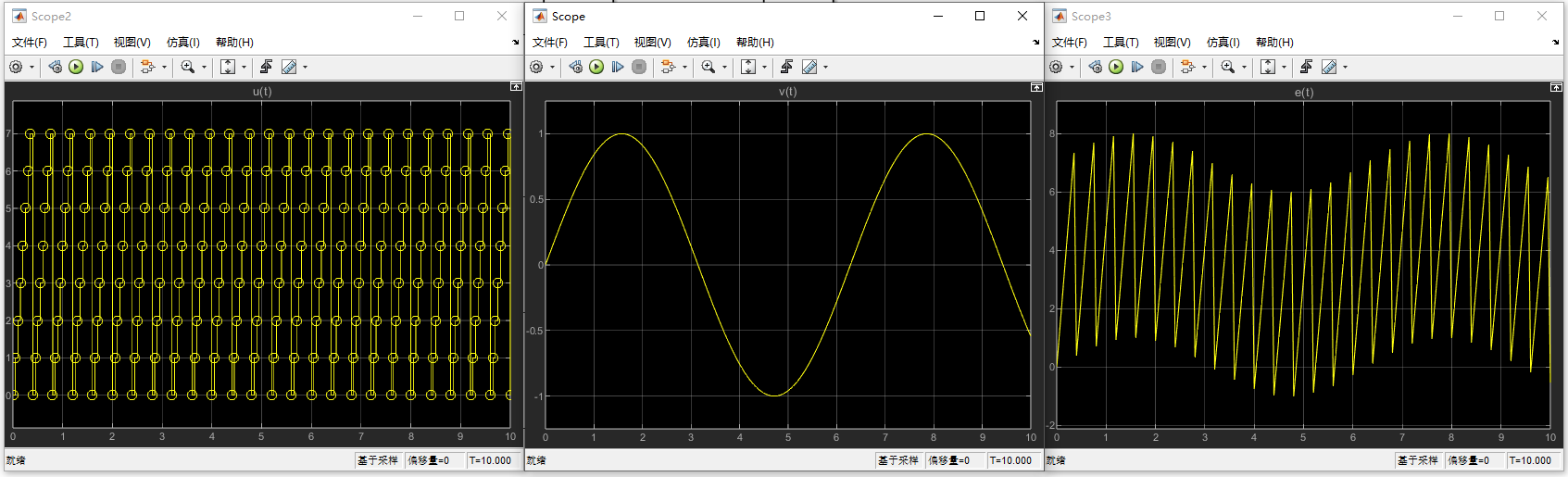Enable cursor measurements ruler in Scope window
1568x477 pixels.
[809, 67]
